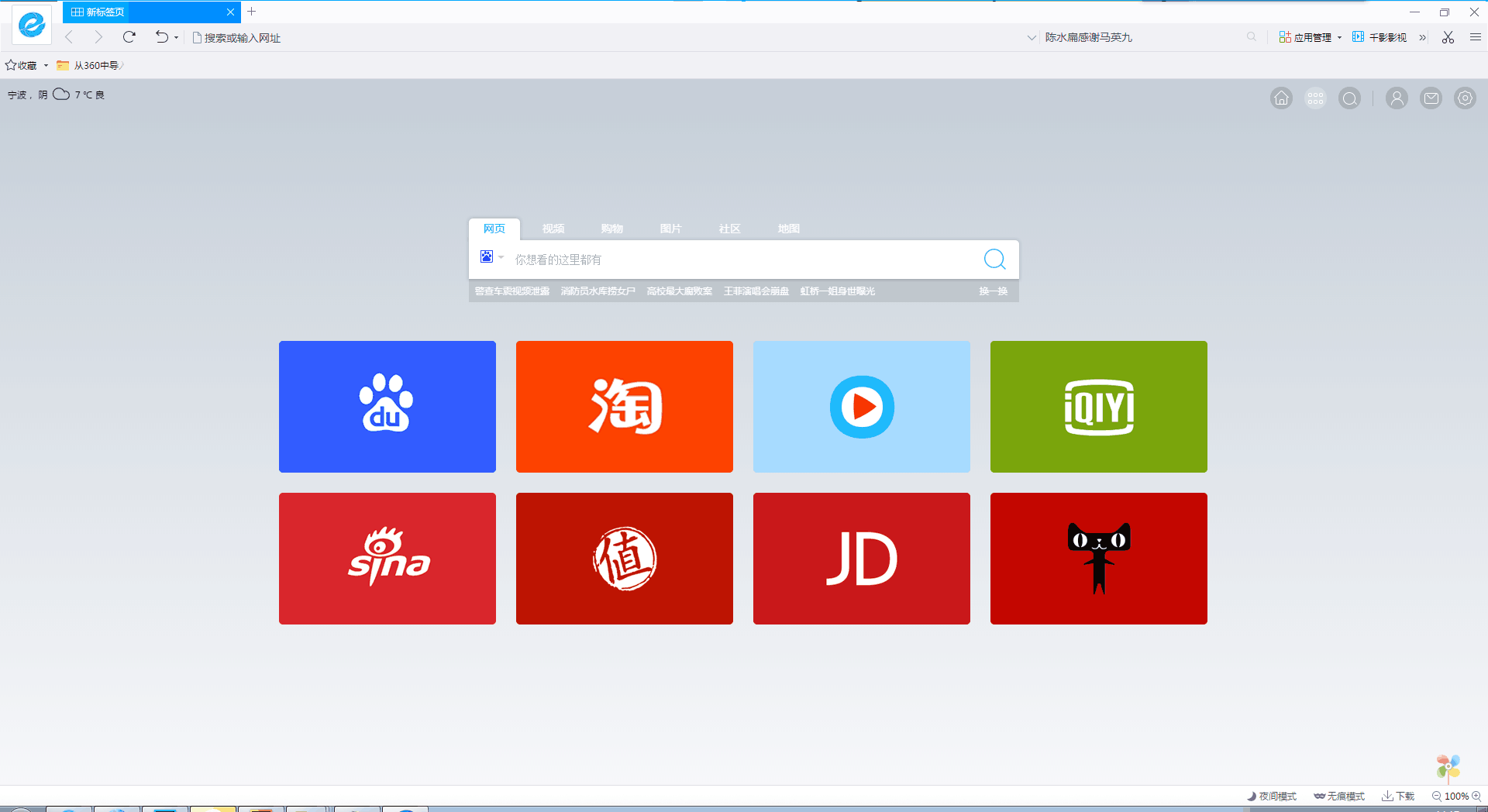This screenshot has height=812, width=1488.
Task: Open the mail envelope icon
Action: tap(1431, 98)
